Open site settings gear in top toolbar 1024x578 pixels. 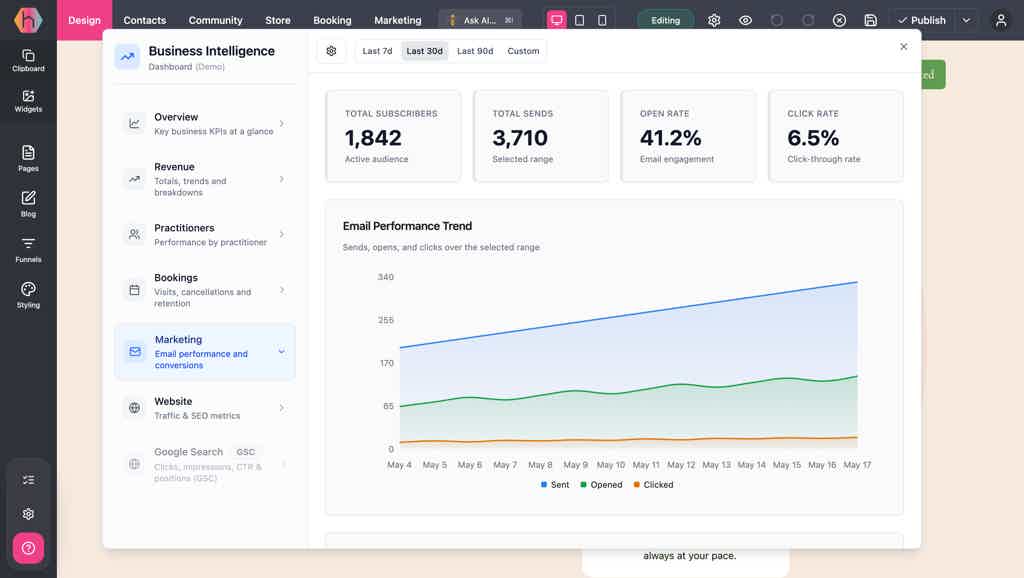pos(714,20)
